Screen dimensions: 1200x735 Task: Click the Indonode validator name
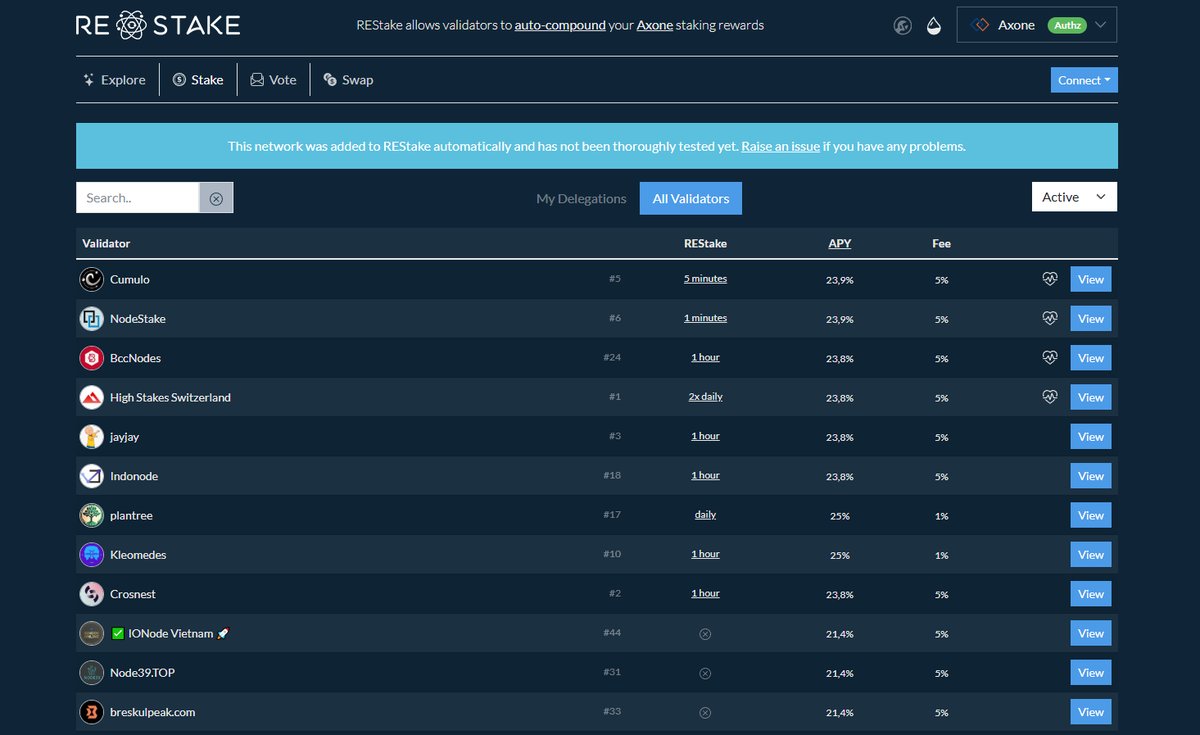click(134, 476)
